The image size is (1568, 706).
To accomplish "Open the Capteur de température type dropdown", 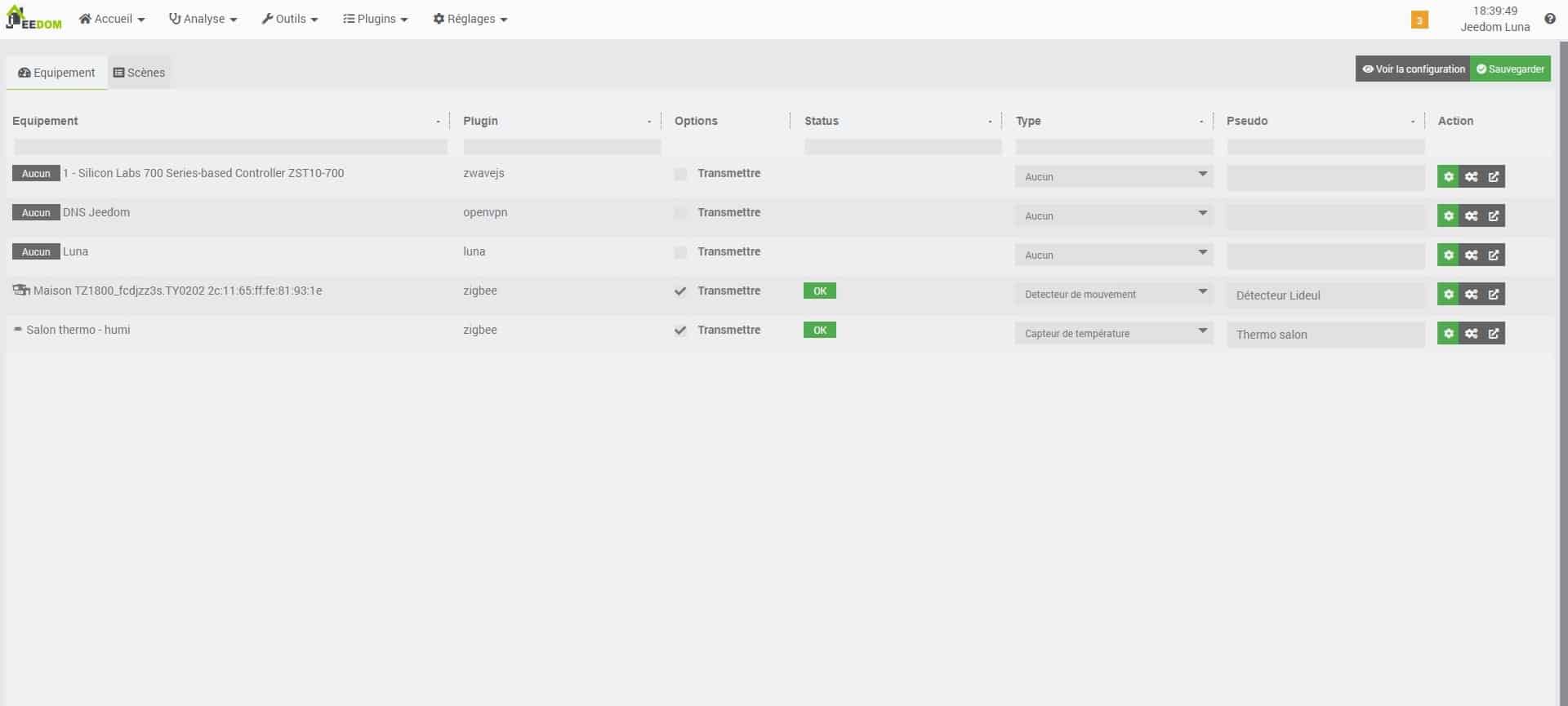I will 1114,333.
